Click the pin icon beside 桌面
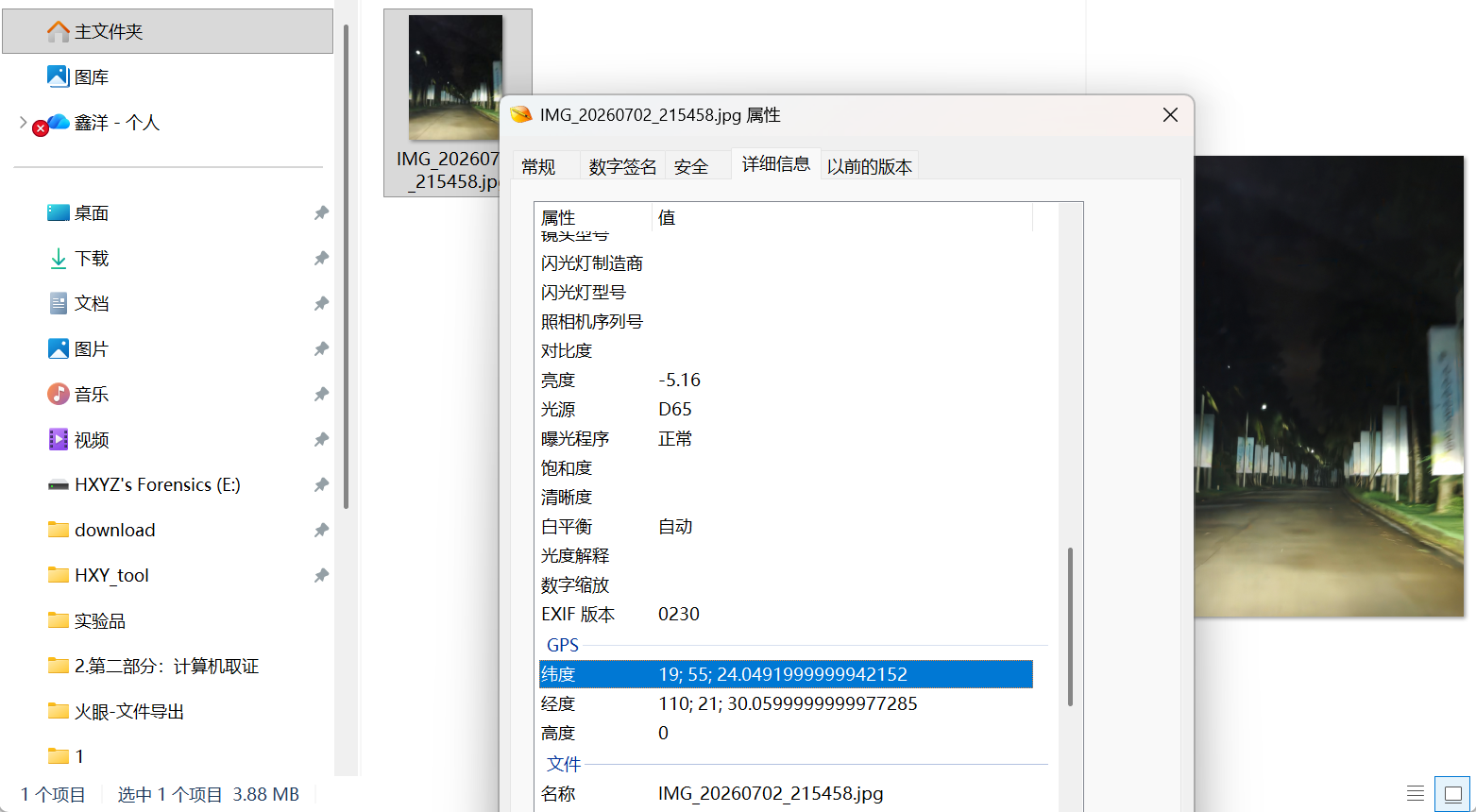 pos(321,213)
